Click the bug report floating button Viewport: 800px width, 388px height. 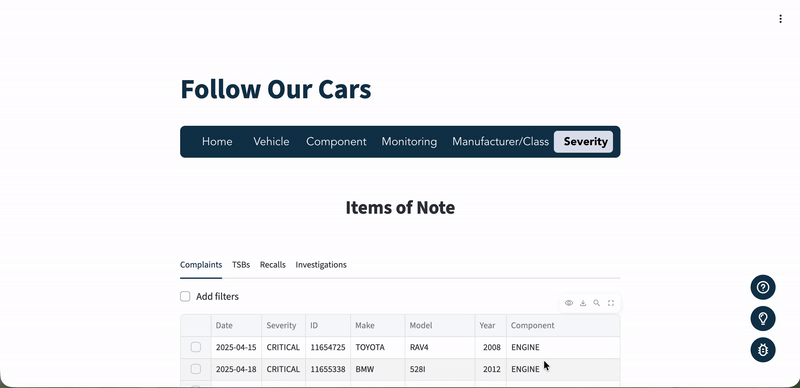tap(763, 350)
